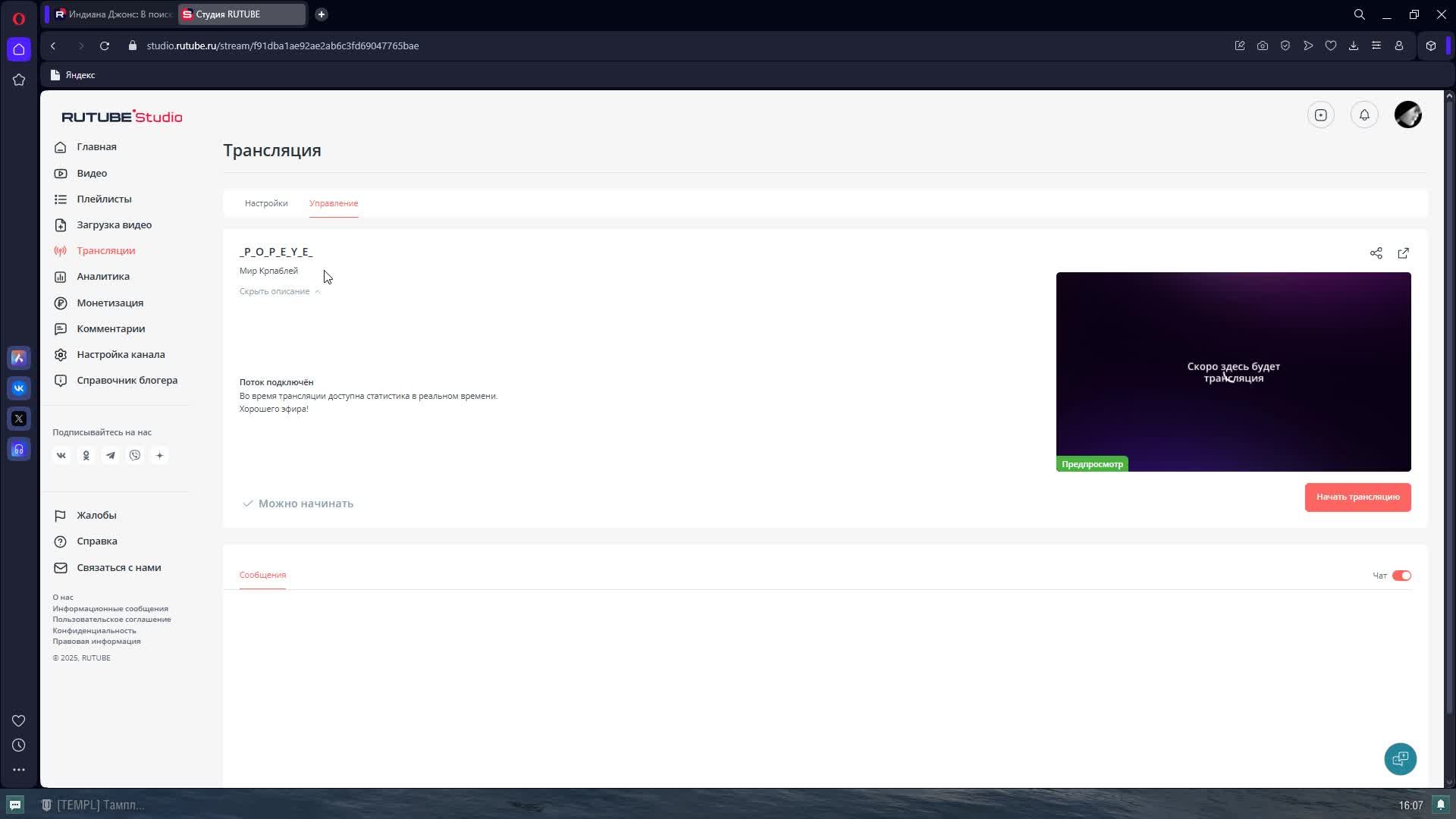
Task: Click the add video icon in header
Action: click(1320, 115)
